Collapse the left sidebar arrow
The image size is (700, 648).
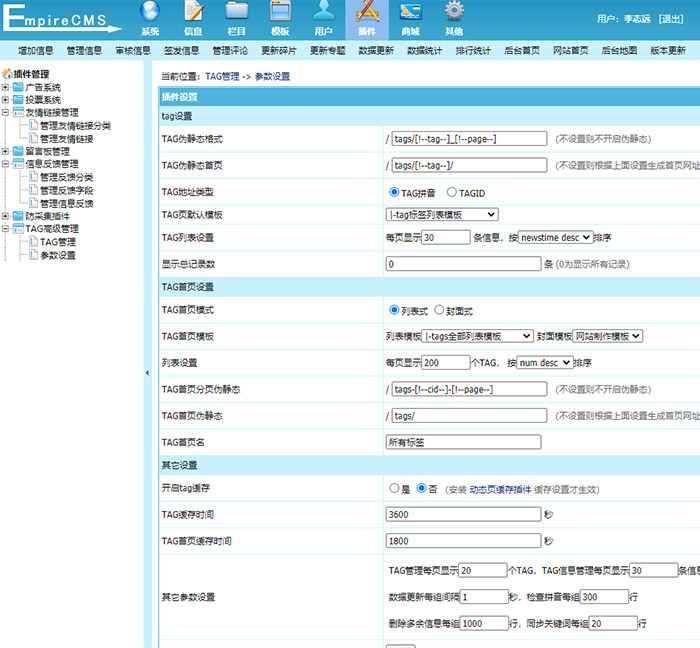point(147,373)
